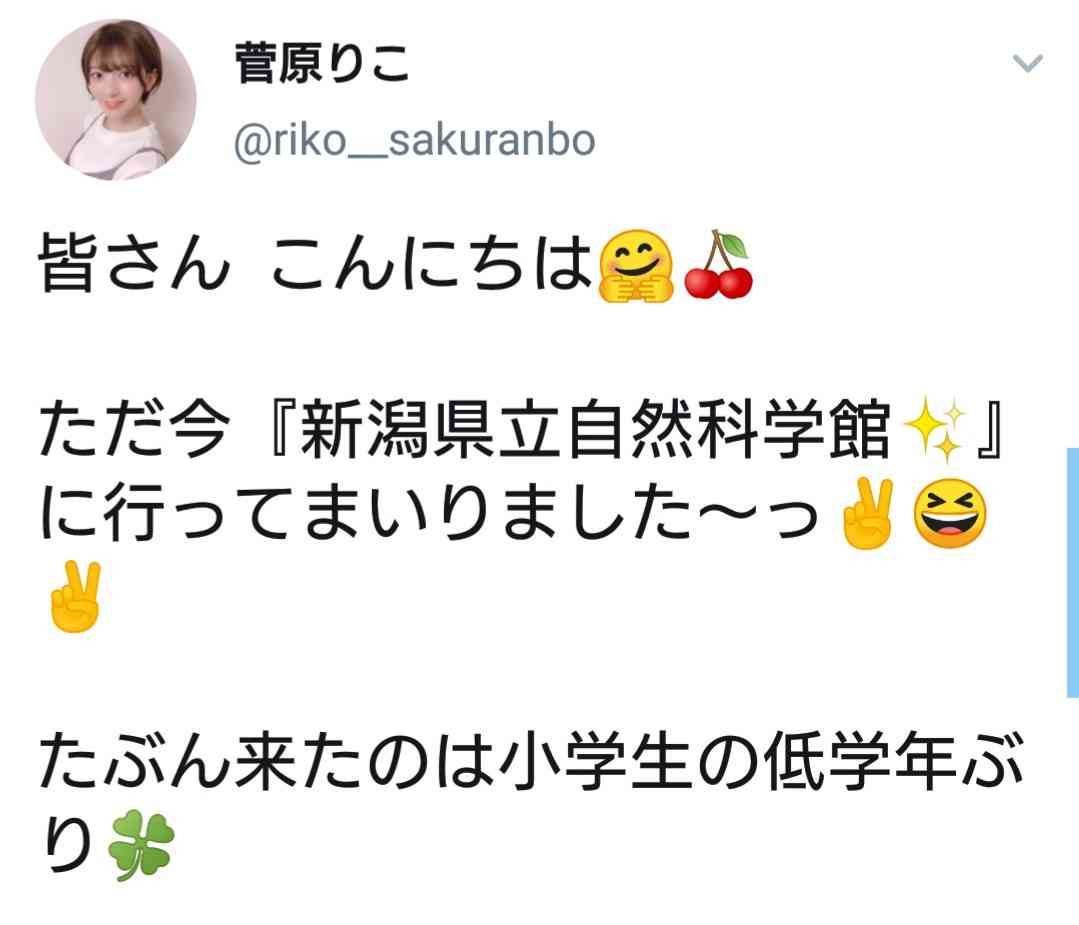This screenshot has width=1079, height=925.
Task: Click the blue scrollbar on right edge
Action: (x=1073, y=573)
